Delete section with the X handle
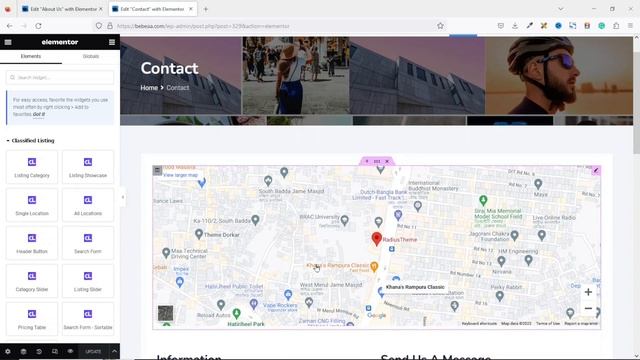This screenshot has height=360, width=640. [x=387, y=162]
